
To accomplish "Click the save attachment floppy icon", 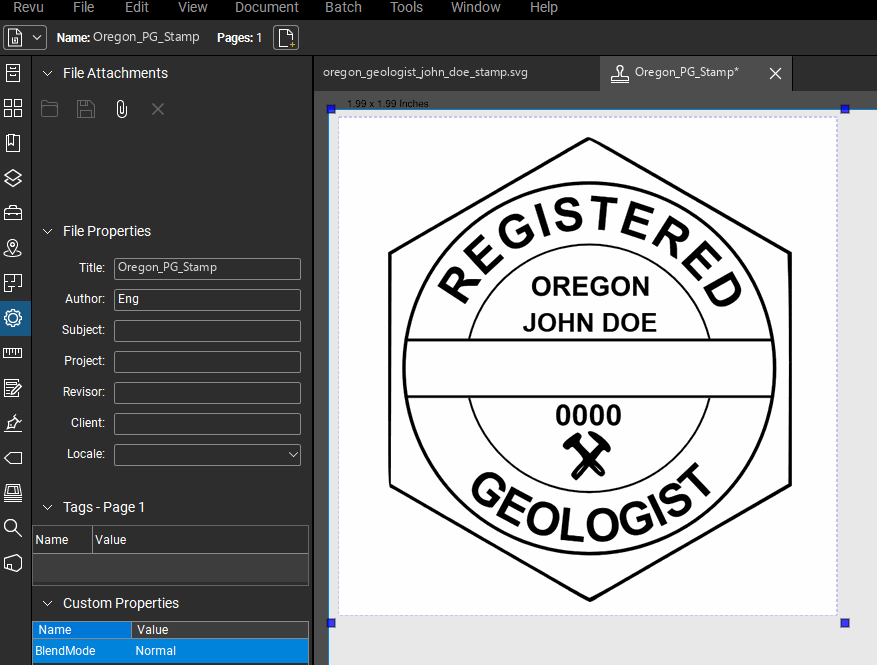I will click(86, 109).
